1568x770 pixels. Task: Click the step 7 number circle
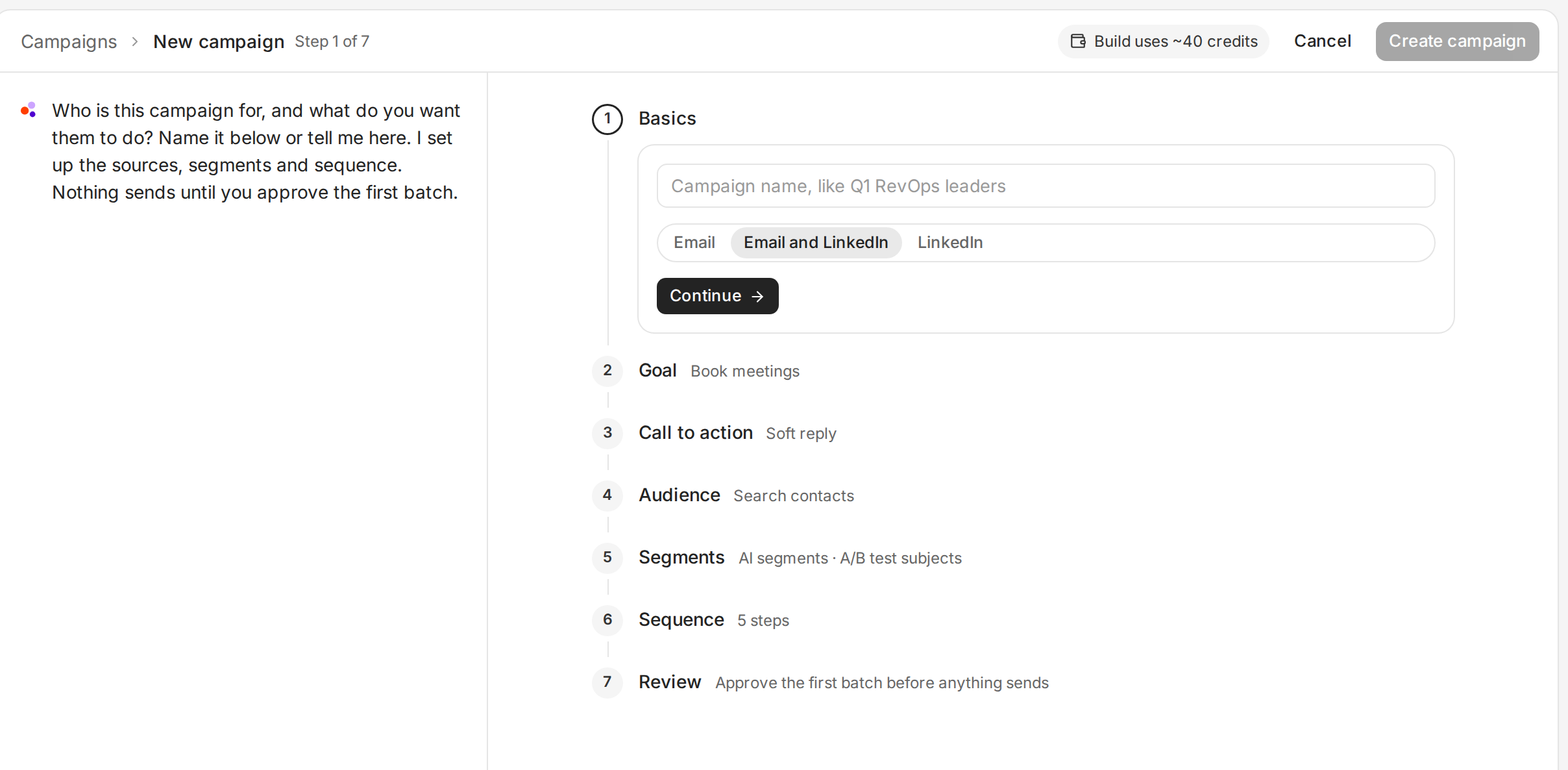click(607, 682)
